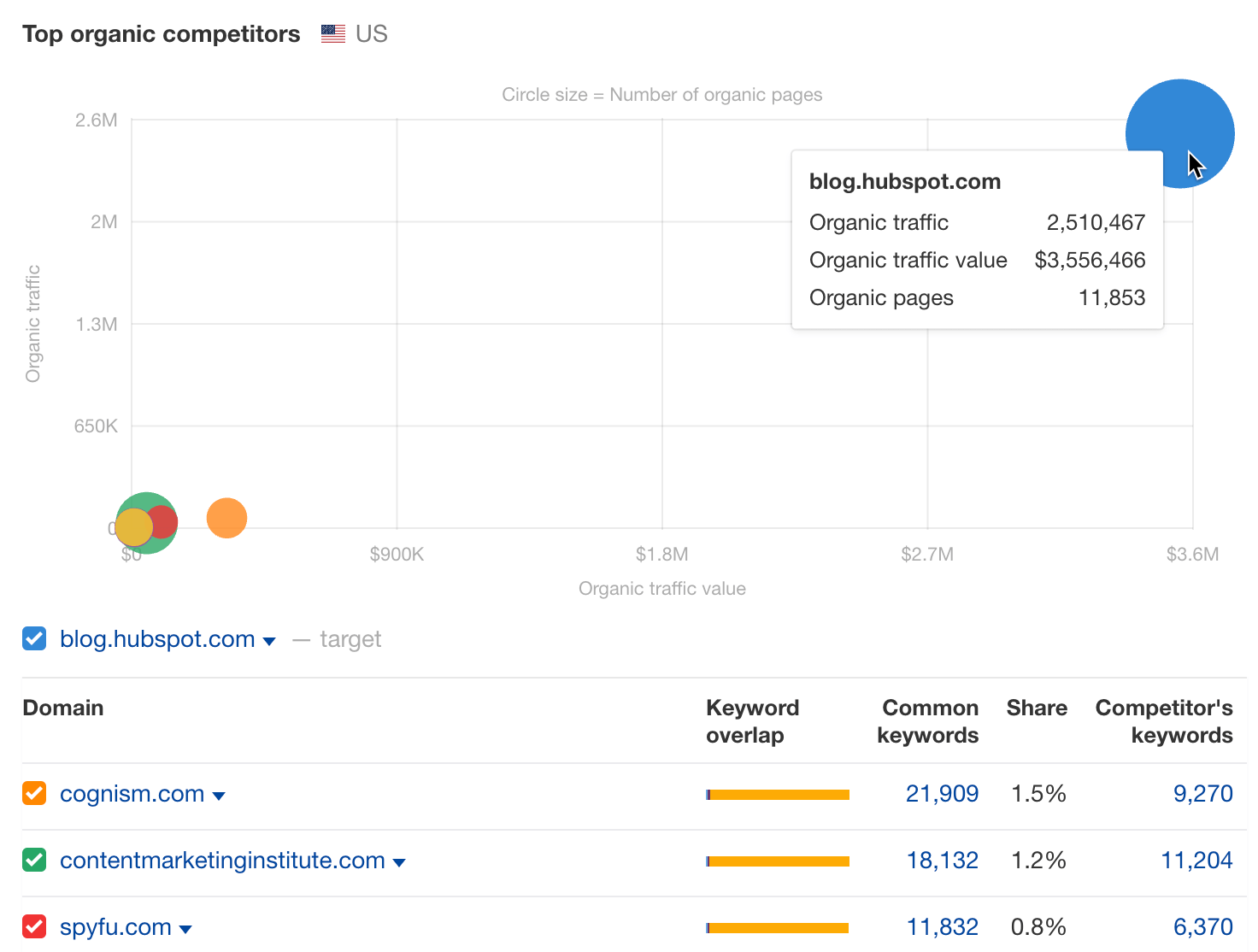Open the blog.hubspot.com target dropdown
The width and height of the screenshot is (1258, 952).
coord(270,640)
